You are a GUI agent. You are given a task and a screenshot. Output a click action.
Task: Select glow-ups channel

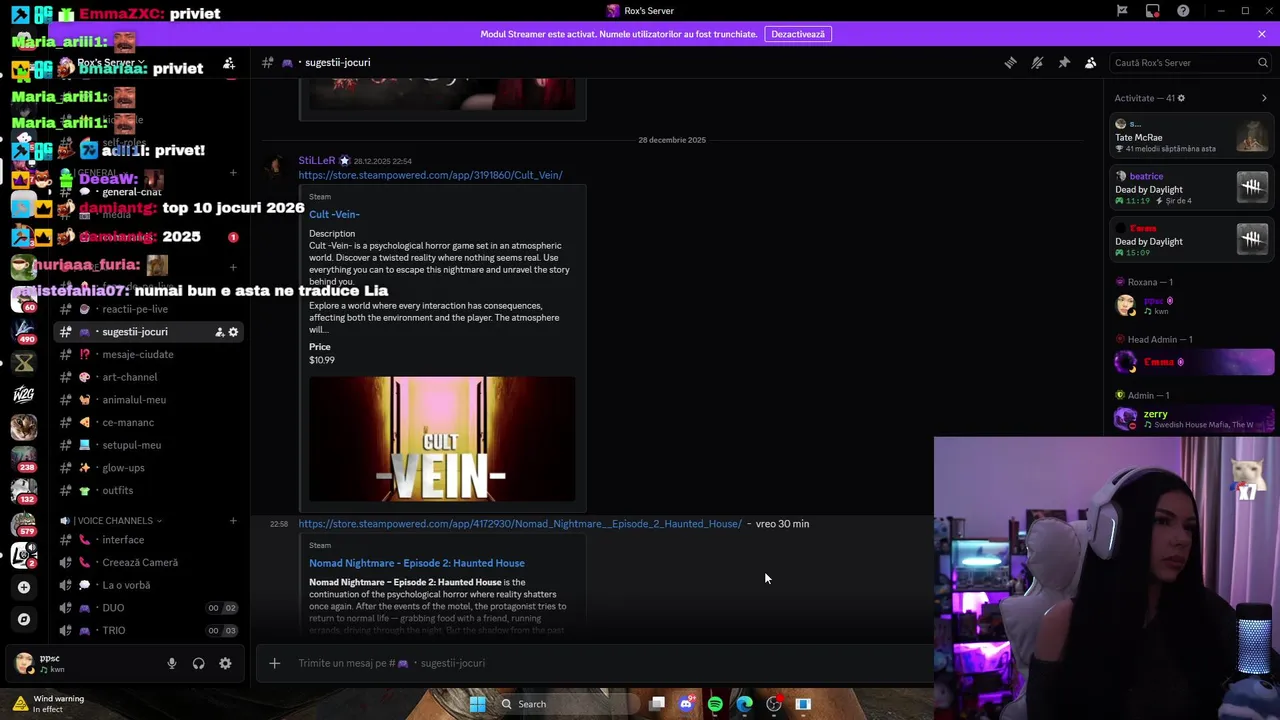(148, 468)
